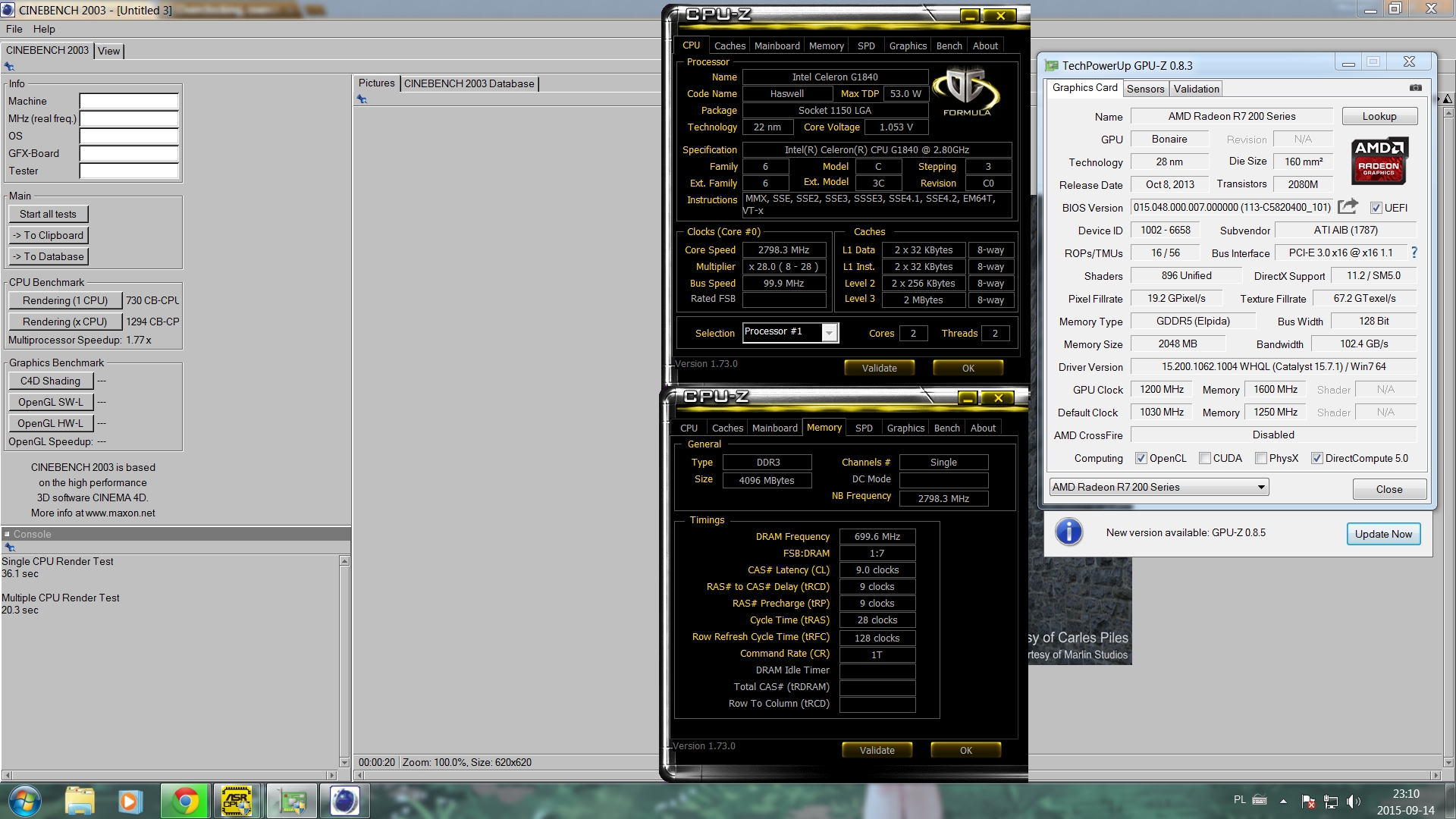Click Start all tests button

coord(49,214)
